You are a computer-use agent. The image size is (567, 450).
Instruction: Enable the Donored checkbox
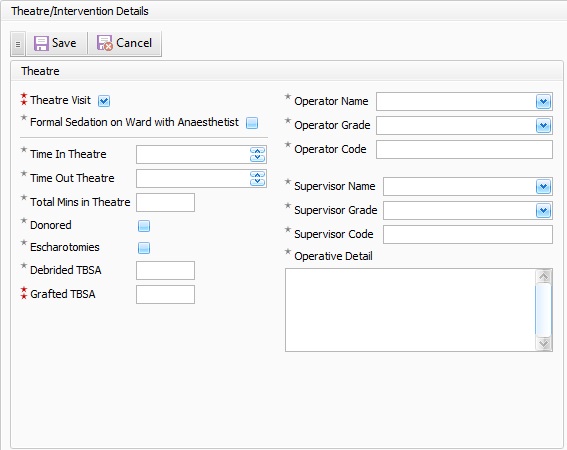[144, 226]
